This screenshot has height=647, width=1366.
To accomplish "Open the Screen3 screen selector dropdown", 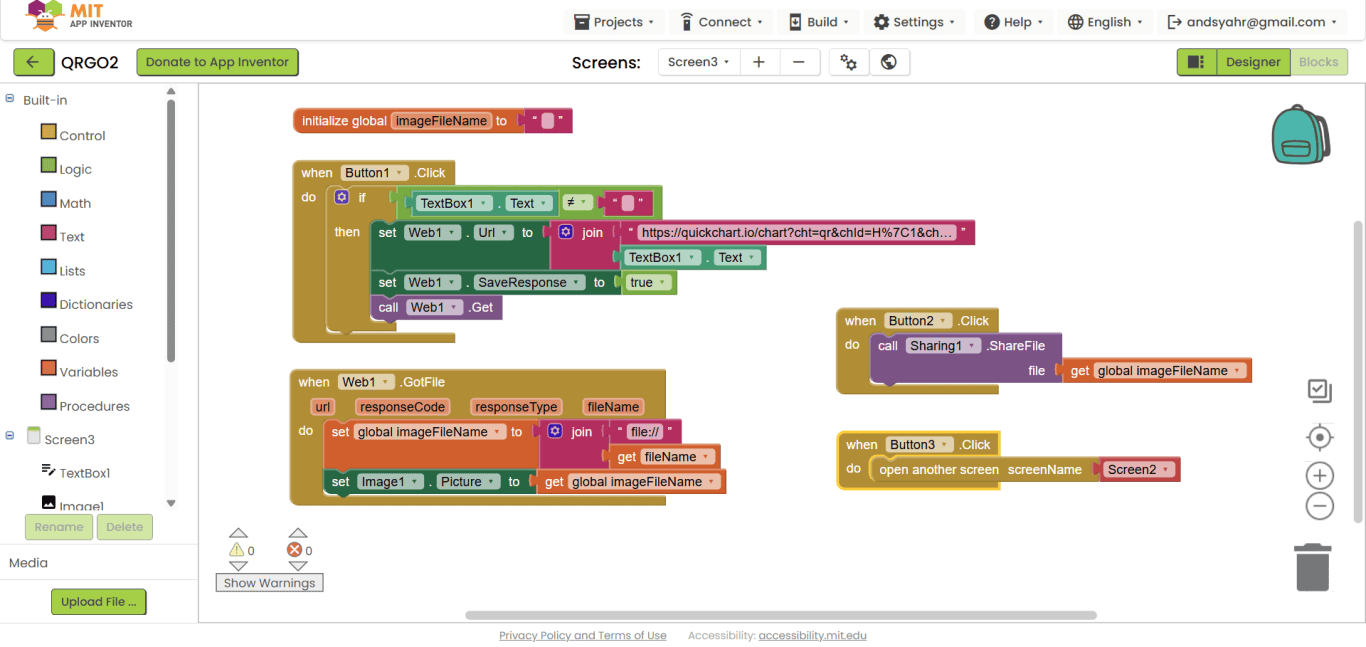I will coord(698,62).
